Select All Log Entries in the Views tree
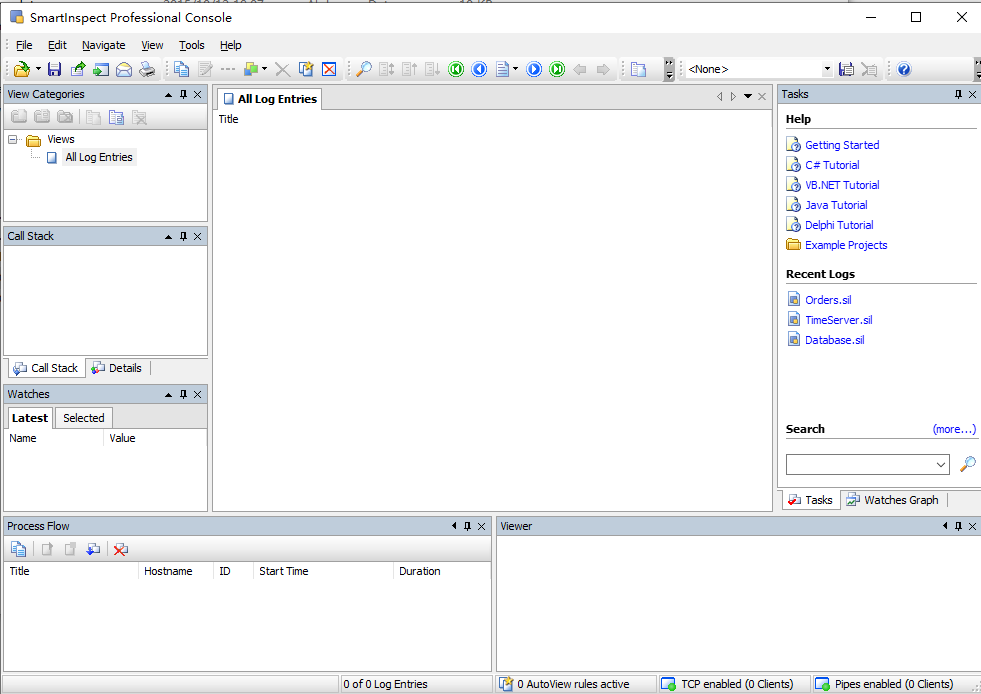The image size is (981, 694). 99,157
